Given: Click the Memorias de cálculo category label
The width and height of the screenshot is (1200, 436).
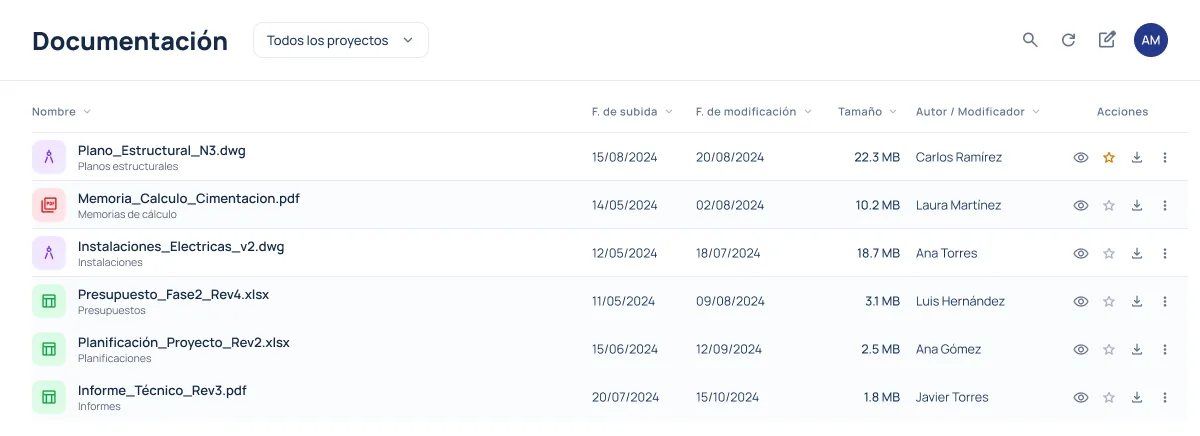Looking at the screenshot, I should point(127,215).
